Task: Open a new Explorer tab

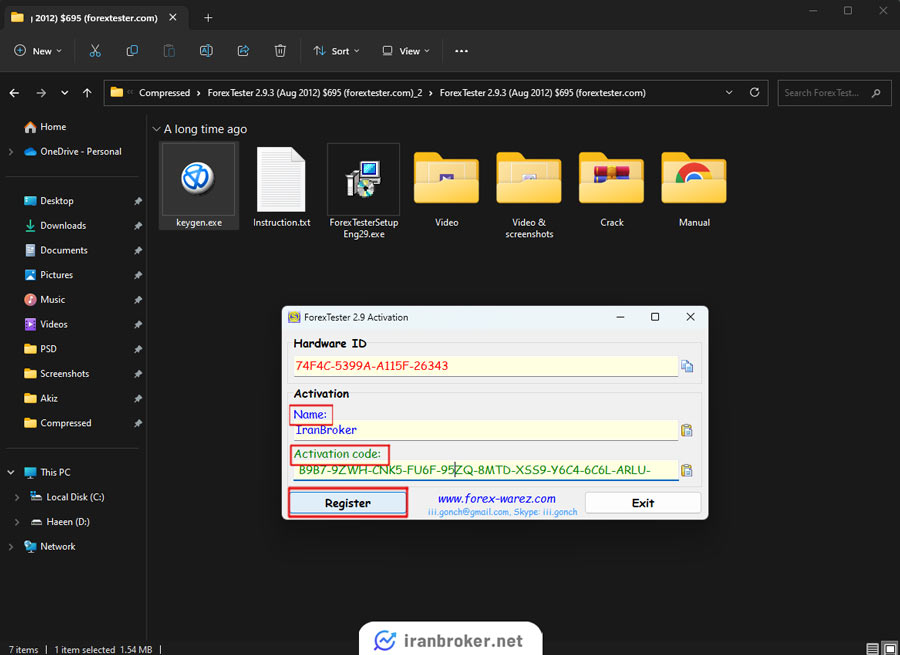Action: (x=208, y=18)
